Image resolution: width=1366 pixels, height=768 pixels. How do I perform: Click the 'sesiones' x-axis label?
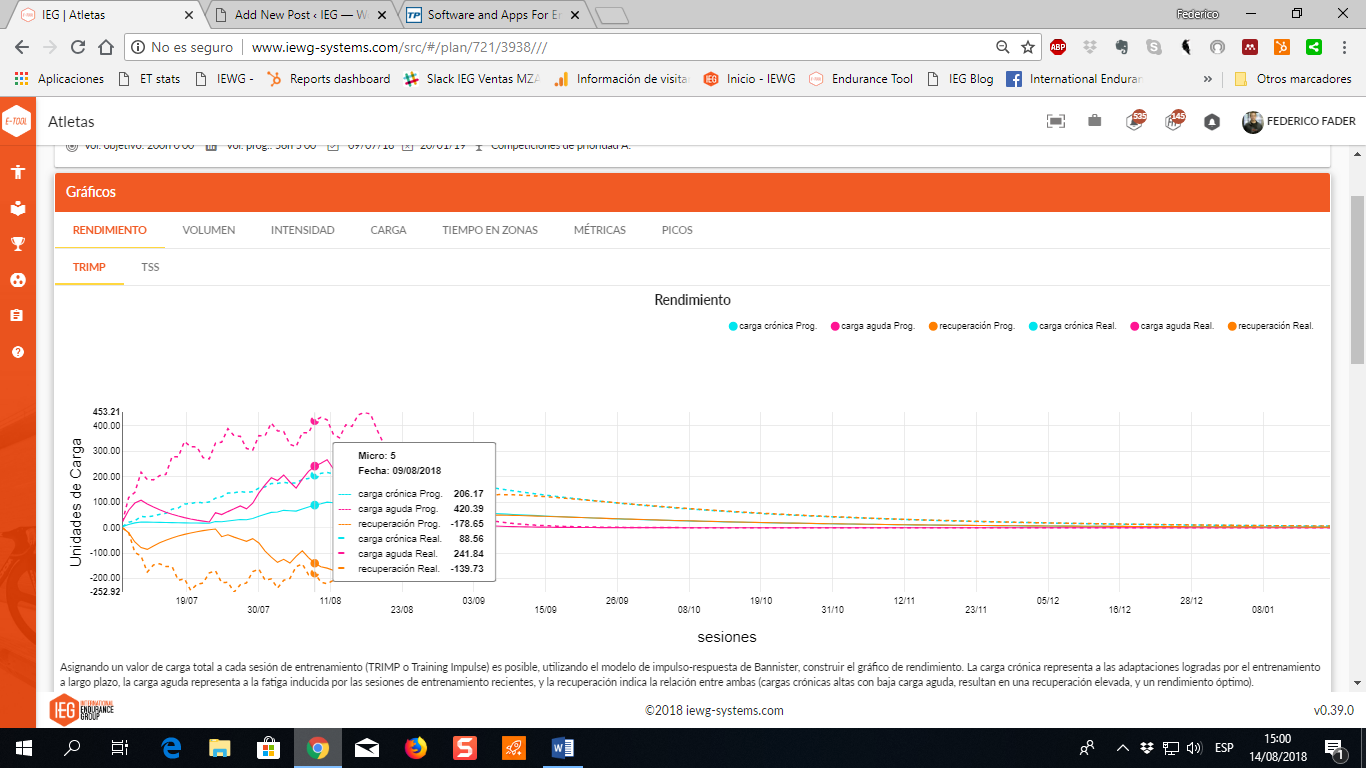(x=727, y=637)
